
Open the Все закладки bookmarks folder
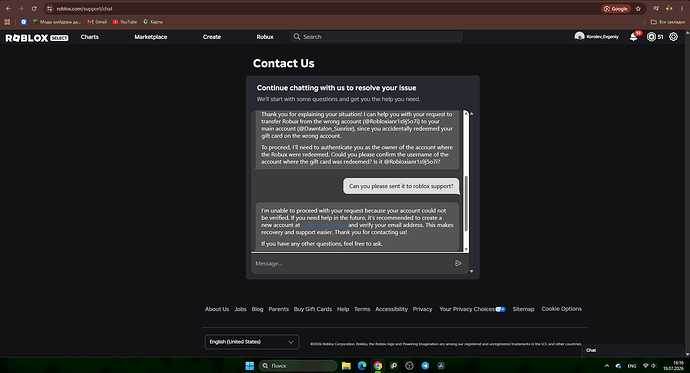click(x=668, y=22)
